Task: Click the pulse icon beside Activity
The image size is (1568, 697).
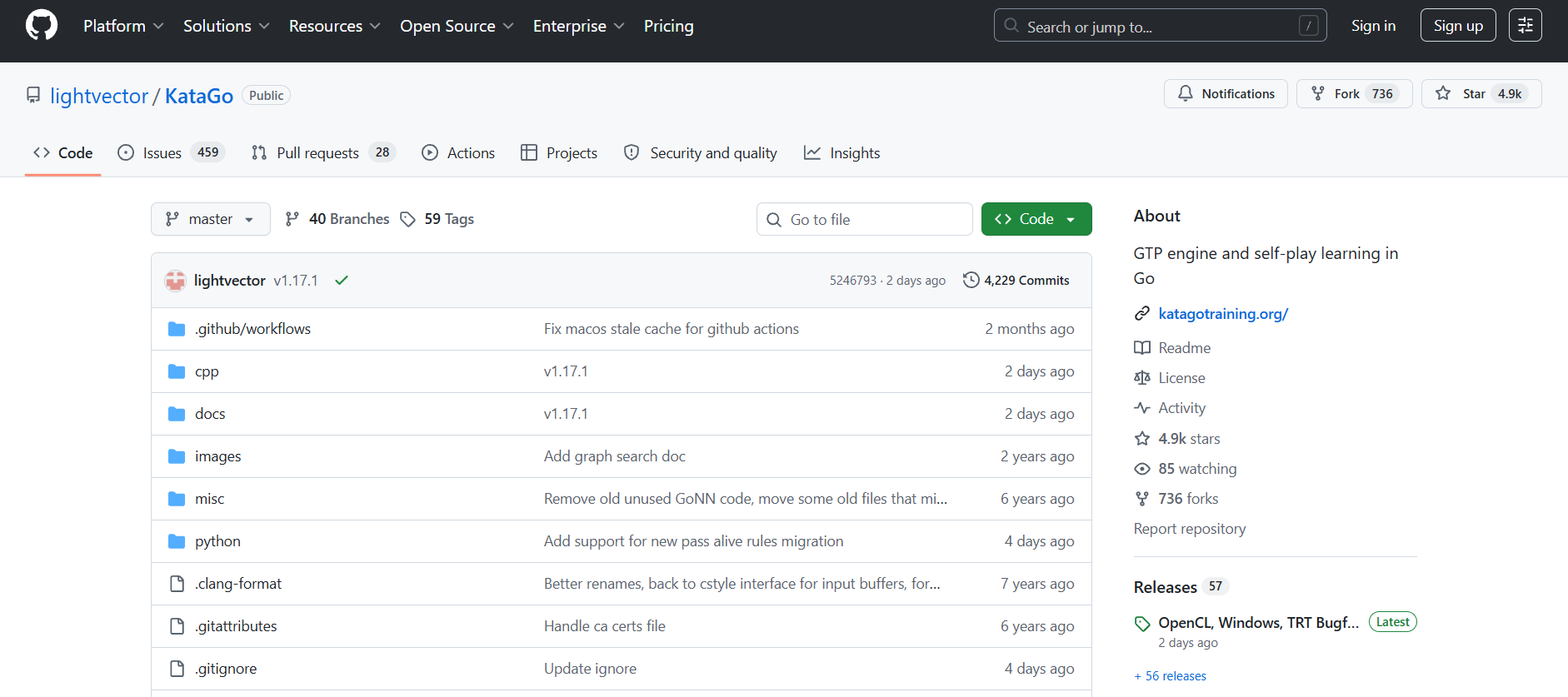Action: pyautogui.click(x=1141, y=408)
